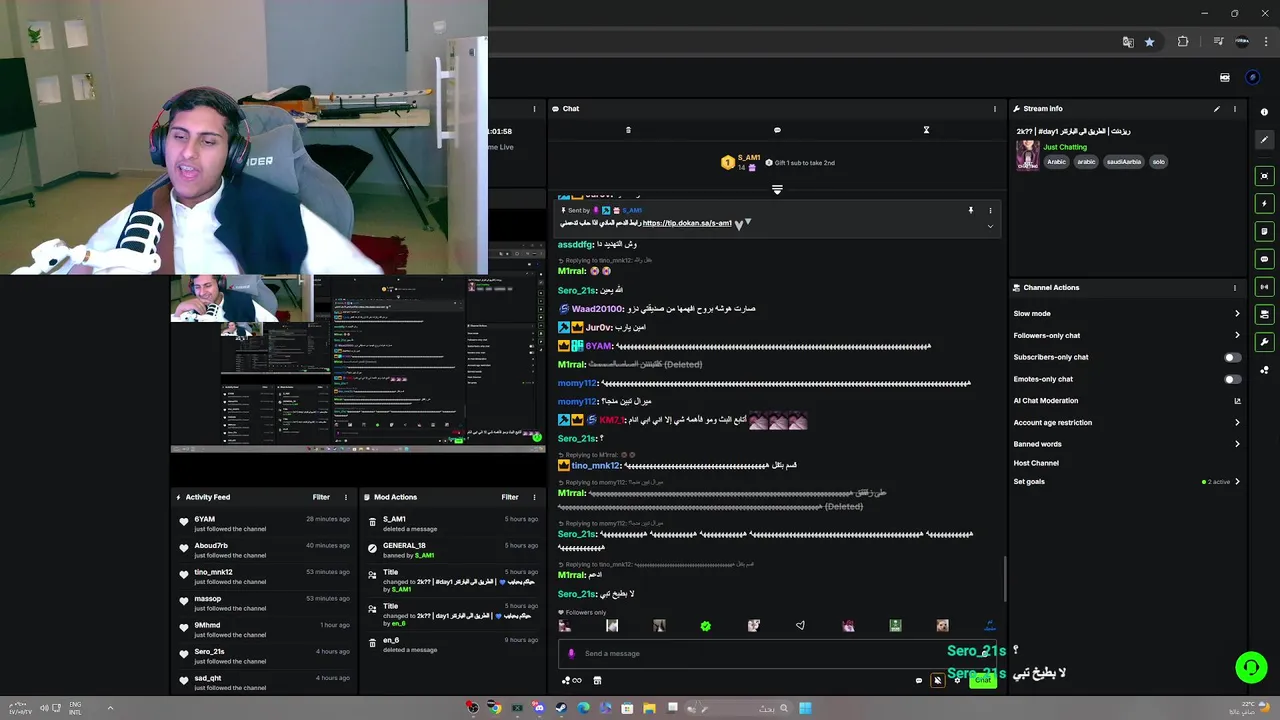Open the flip.dokan.sa link in pinned message

687,224
